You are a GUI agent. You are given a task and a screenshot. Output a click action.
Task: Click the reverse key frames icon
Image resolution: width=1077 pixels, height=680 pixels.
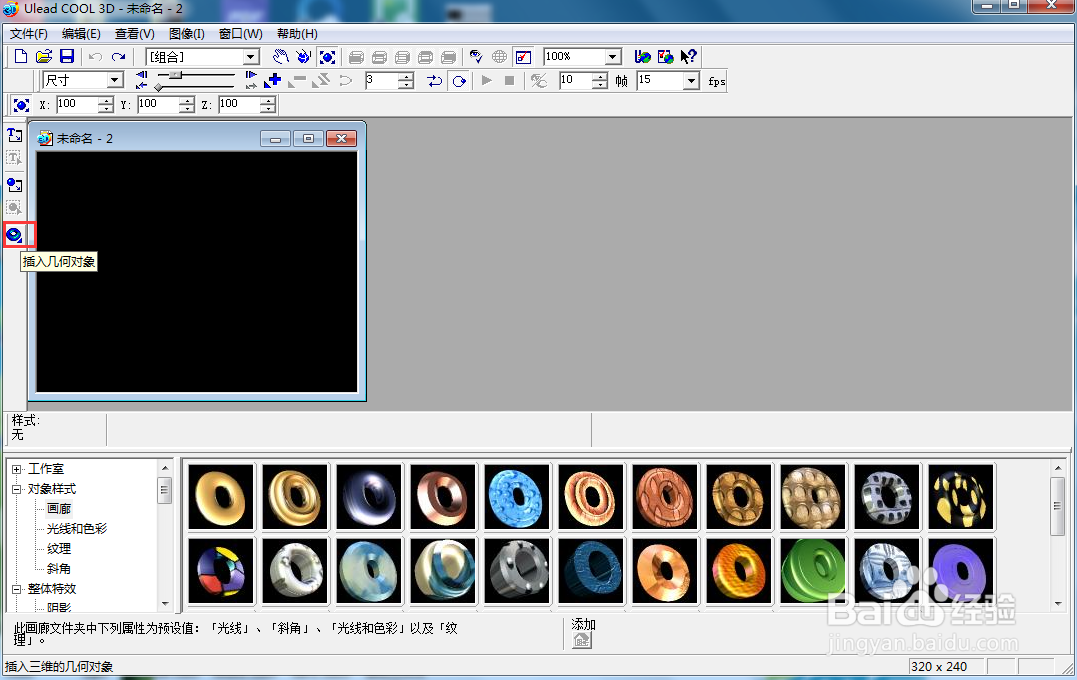click(x=321, y=80)
